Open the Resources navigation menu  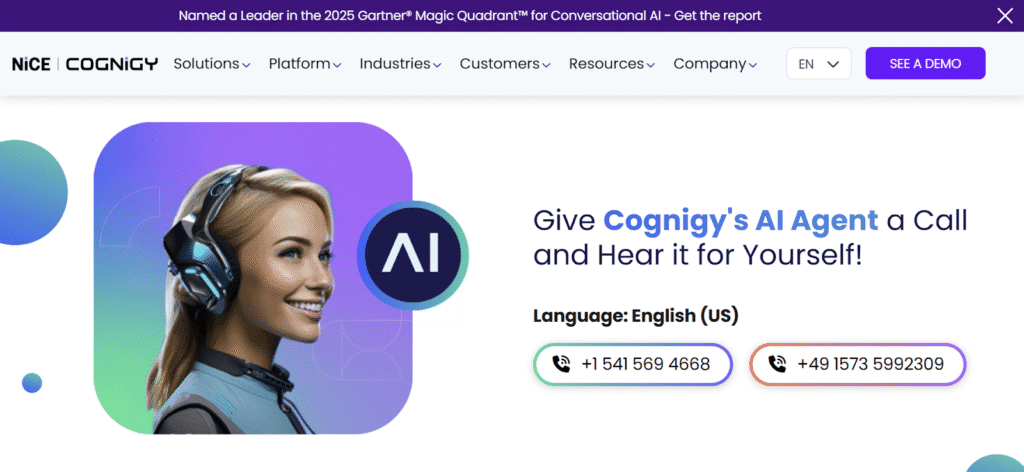[x=612, y=64]
